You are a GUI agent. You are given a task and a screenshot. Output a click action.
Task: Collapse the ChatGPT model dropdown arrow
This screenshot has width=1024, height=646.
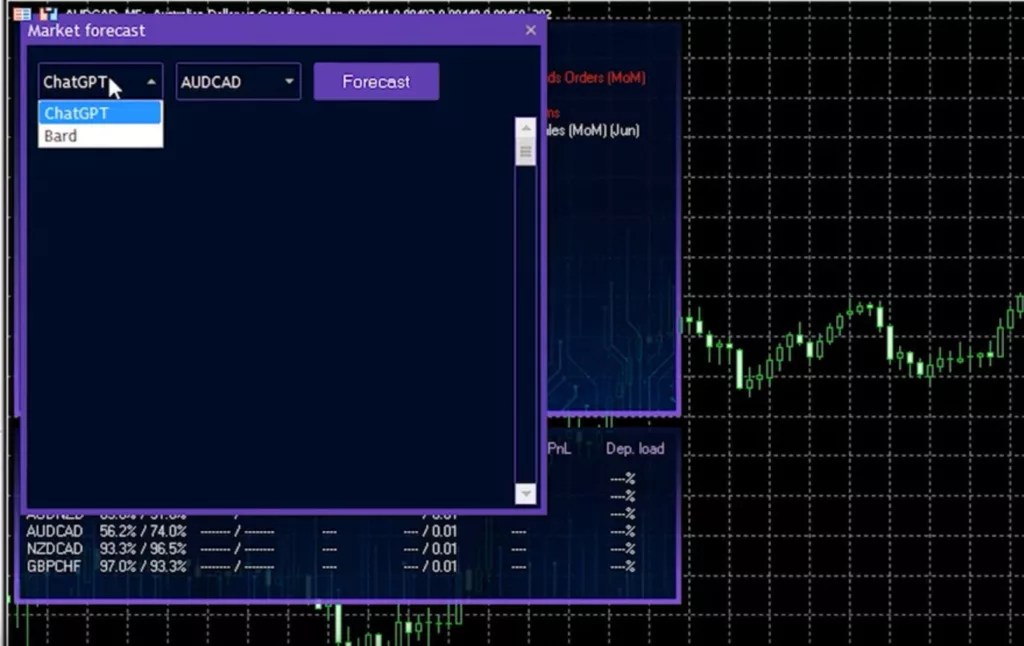151,82
